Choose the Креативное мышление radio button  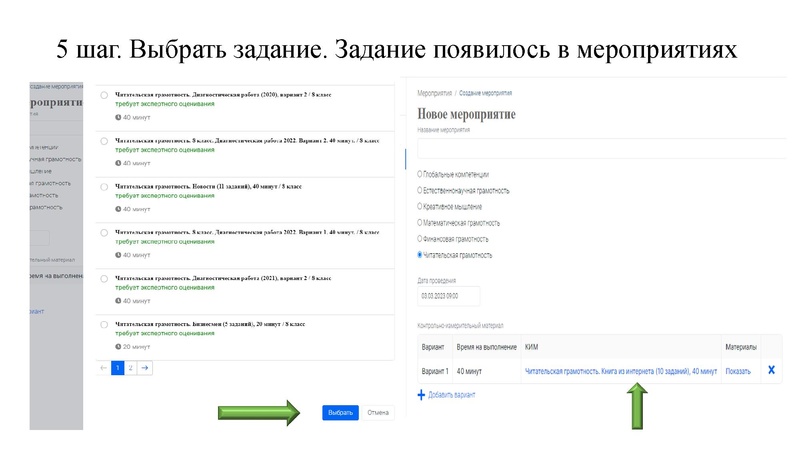[x=420, y=206]
